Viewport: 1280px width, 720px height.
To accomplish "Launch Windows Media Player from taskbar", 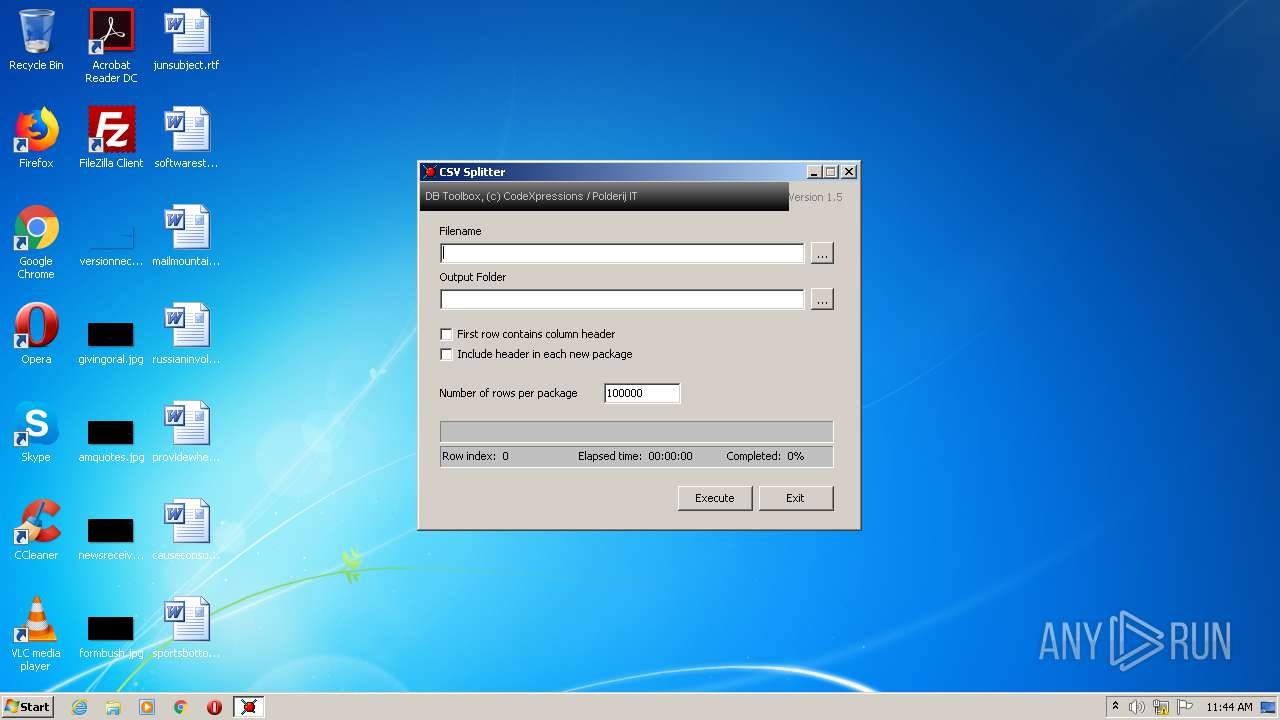I will (147, 707).
